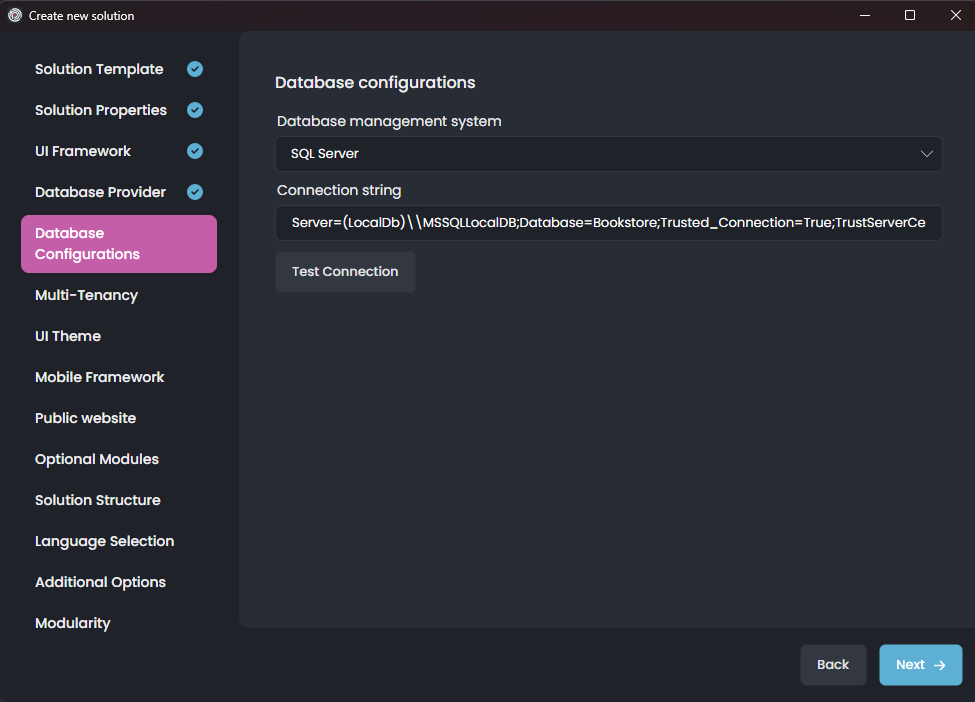Click the arrow icon inside the Next button
Screen dimensions: 975x702
(x=938, y=664)
